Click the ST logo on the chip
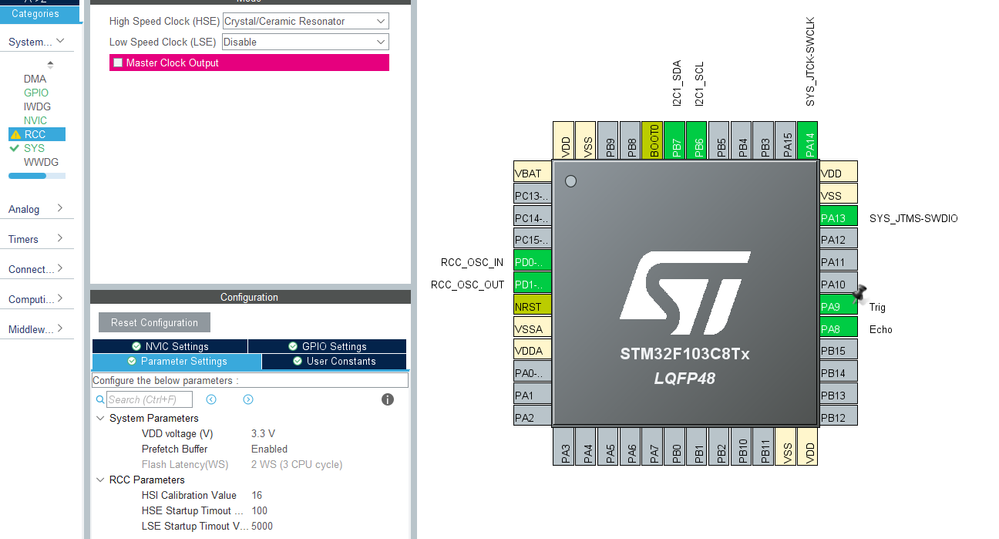The image size is (999, 539). click(x=685, y=293)
